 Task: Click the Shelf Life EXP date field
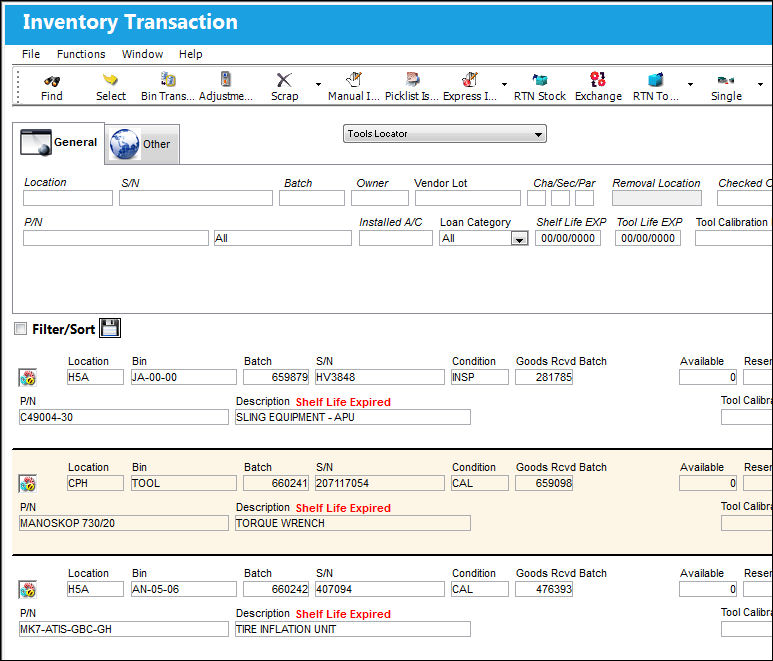568,238
